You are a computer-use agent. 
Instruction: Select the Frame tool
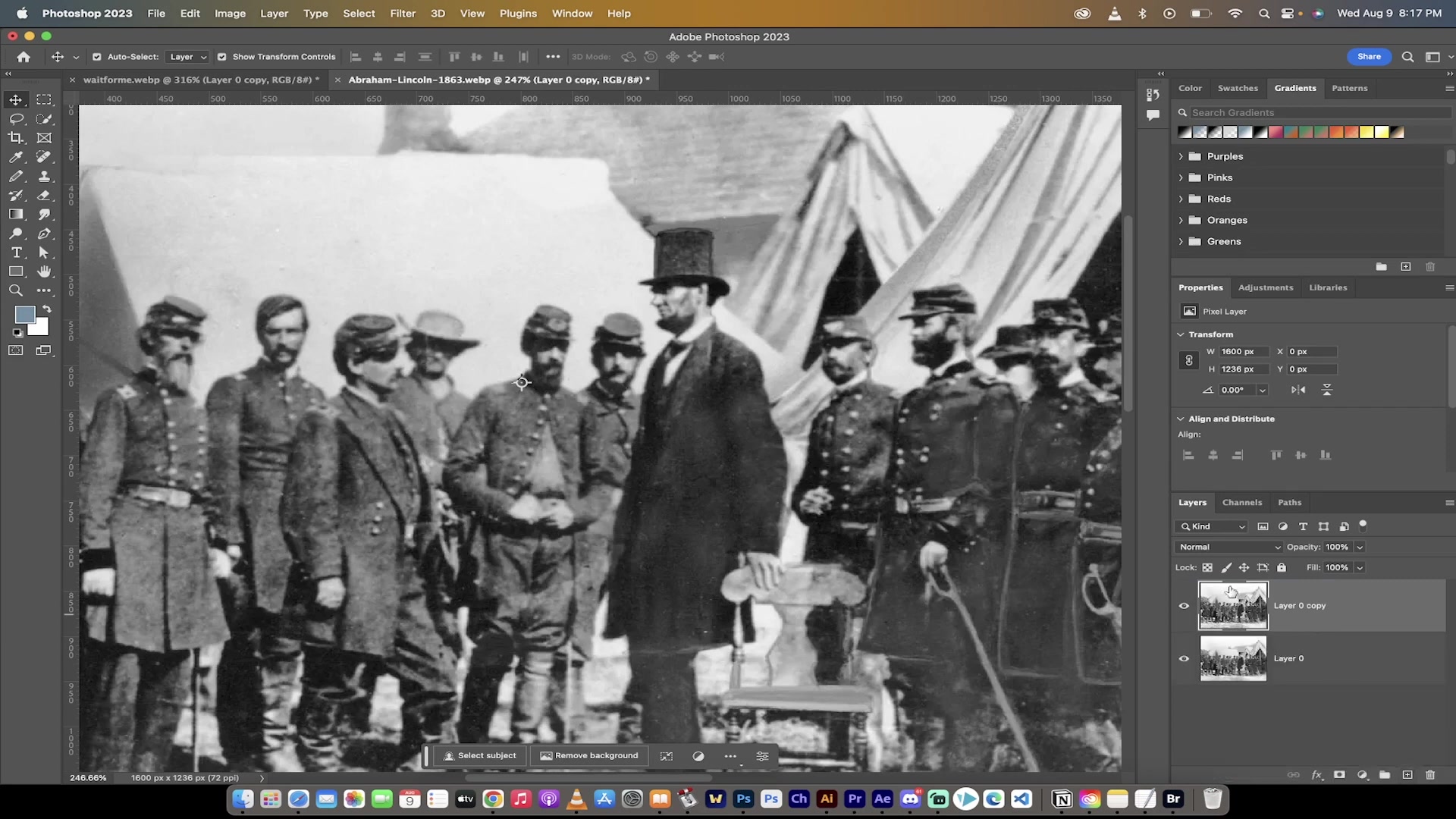click(44, 138)
